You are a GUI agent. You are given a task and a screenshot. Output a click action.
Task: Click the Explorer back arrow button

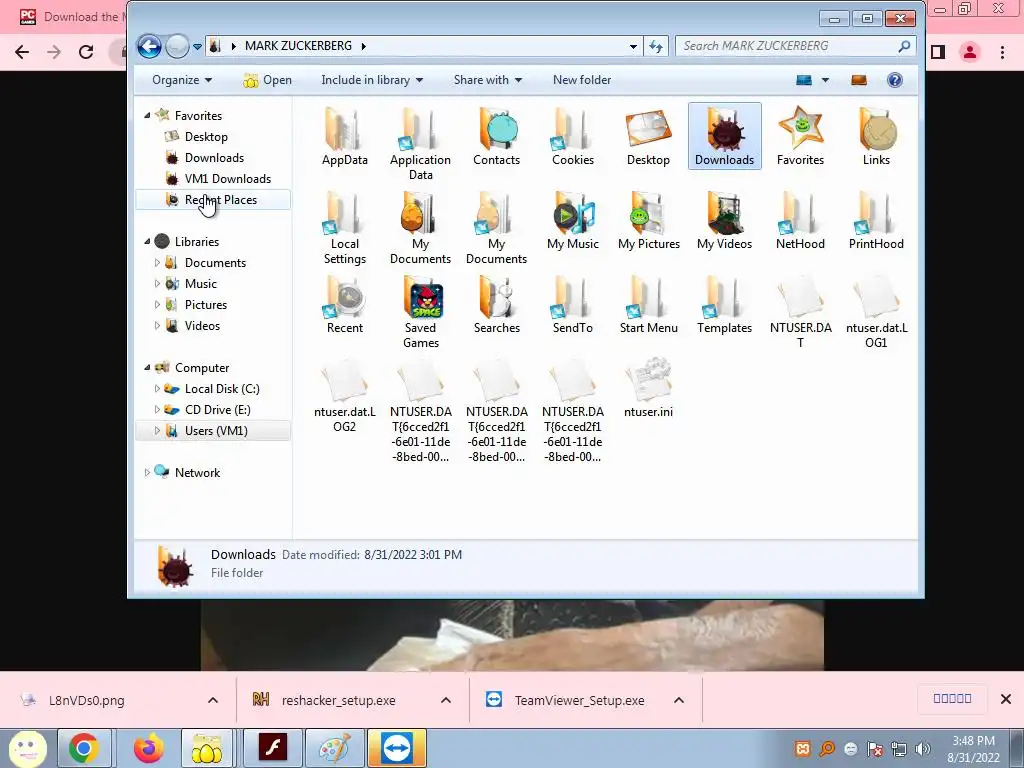click(x=149, y=46)
